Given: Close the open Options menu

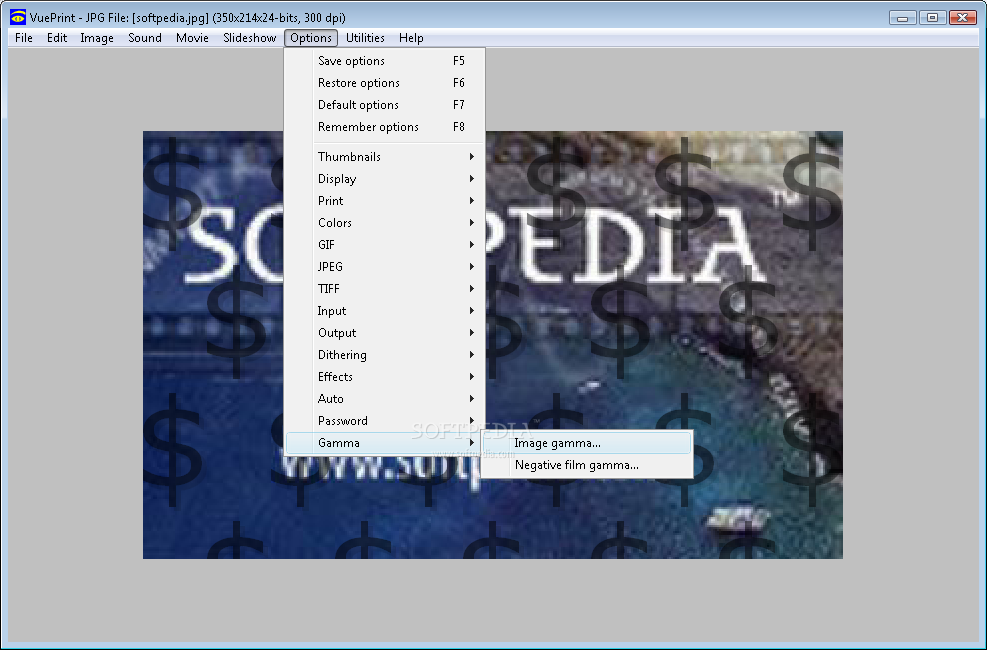Looking at the screenshot, I should [x=311, y=38].
